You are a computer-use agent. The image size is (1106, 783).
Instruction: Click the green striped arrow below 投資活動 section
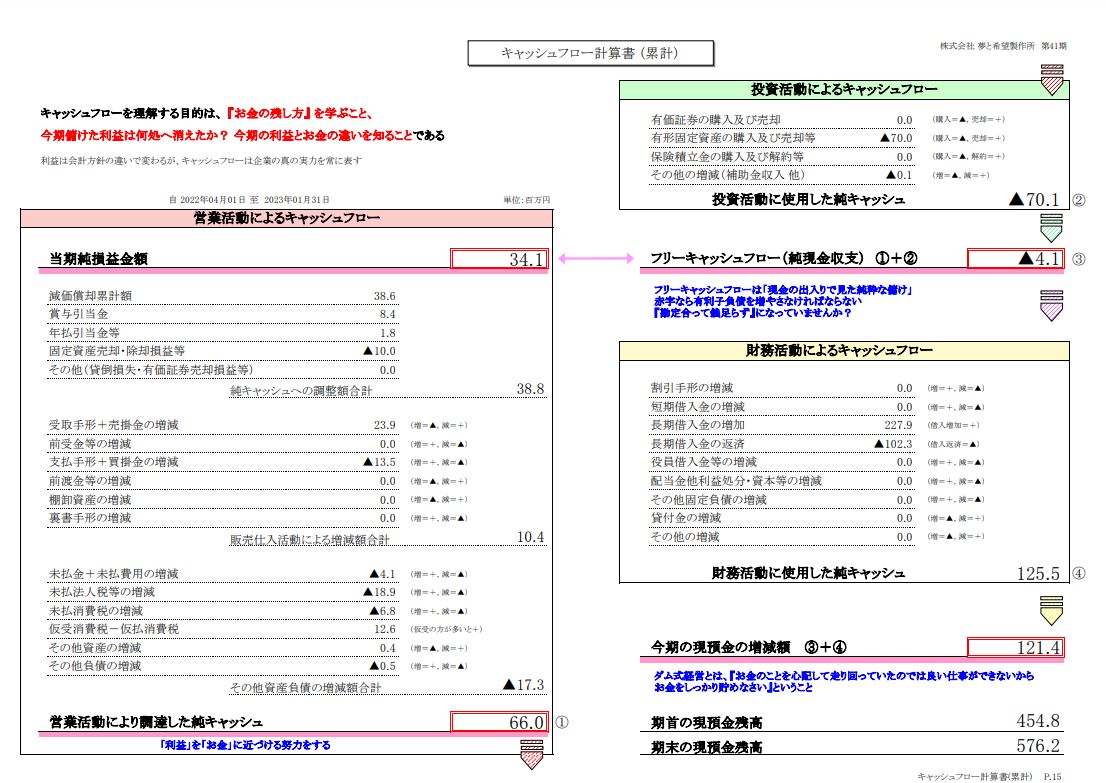(1052, 229)
